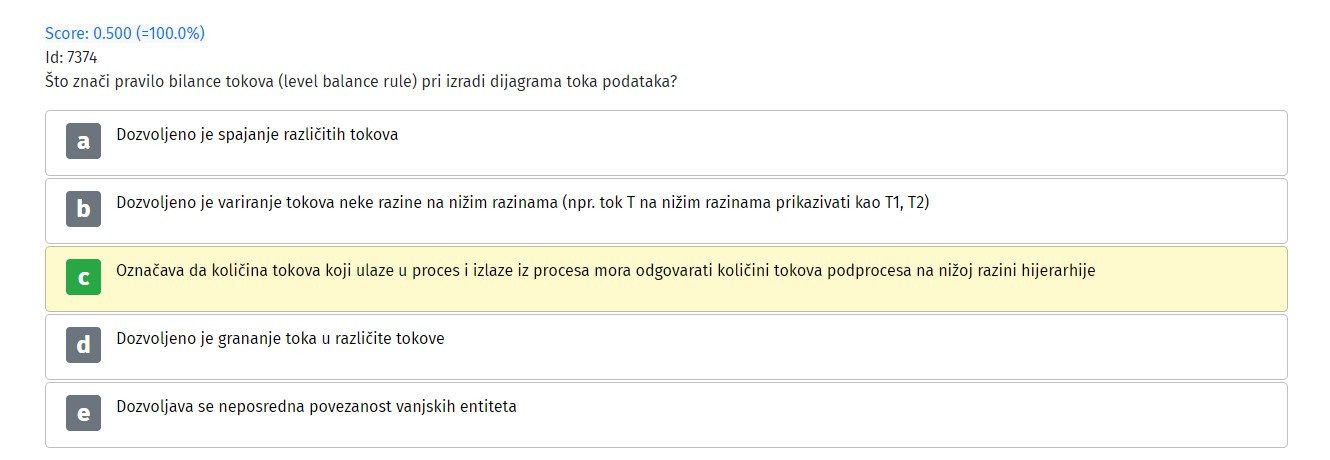Image resolution: width=1330 pixels, height=460 pixels.
Task: Choose option about povezanost vanjskih entiteta
Action: pos(316,406)
